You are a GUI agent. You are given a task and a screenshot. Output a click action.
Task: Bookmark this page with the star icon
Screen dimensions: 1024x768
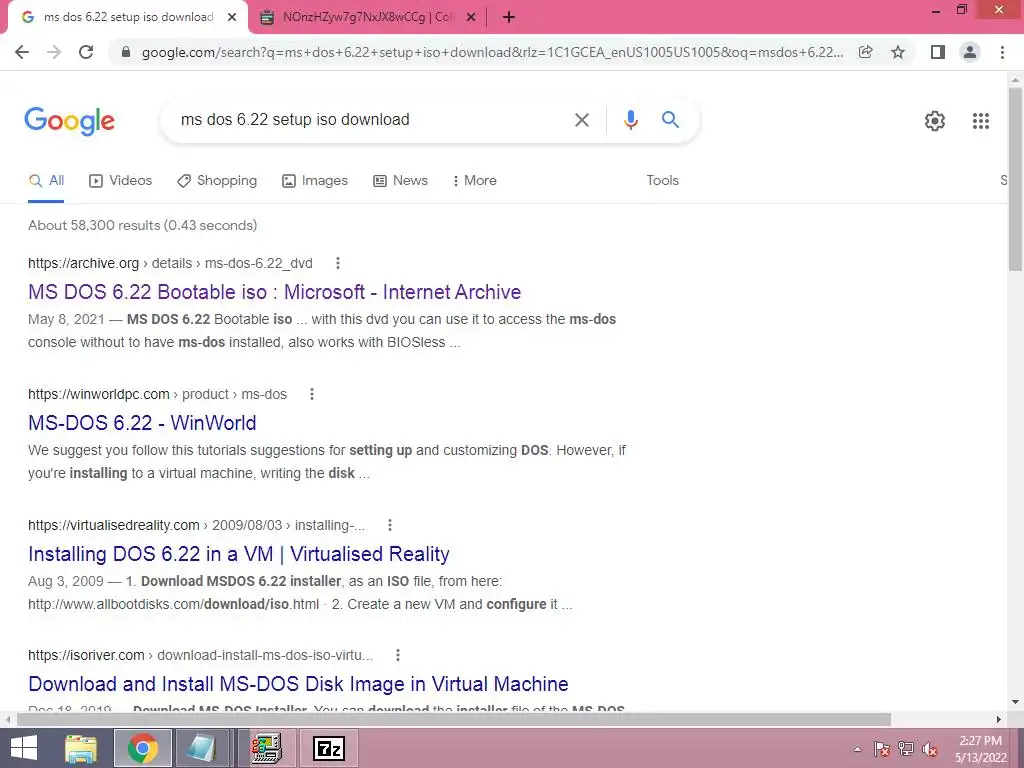tap(898, 52)
